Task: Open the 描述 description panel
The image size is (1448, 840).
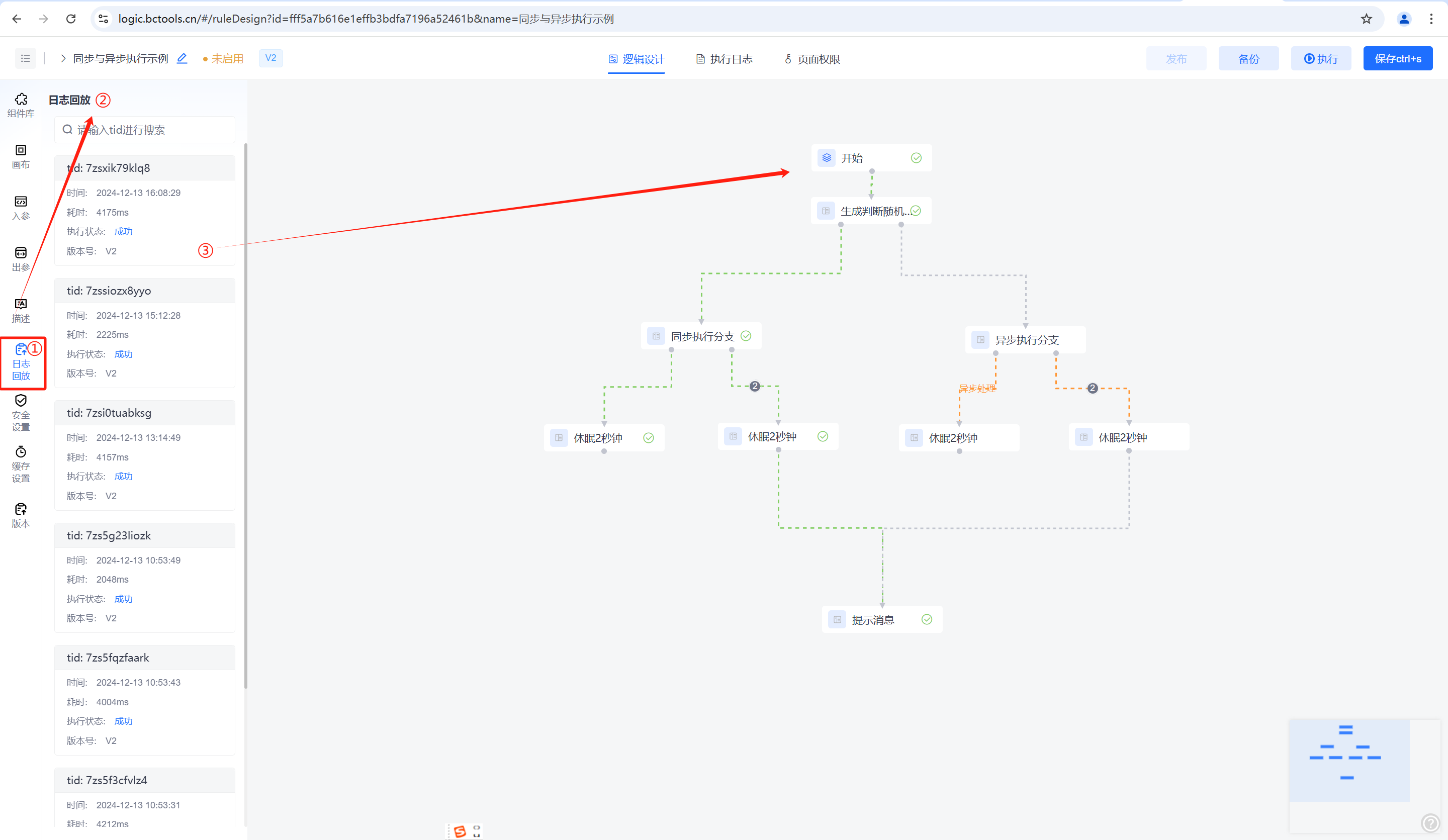Action: pos(21,310)
